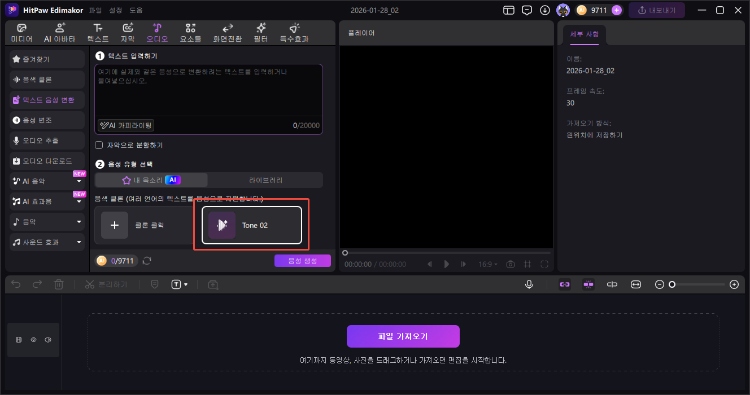Open 즐겨찾기 favorites in sidebar
This screenshot has height=395, width=750.
(47, 59)
